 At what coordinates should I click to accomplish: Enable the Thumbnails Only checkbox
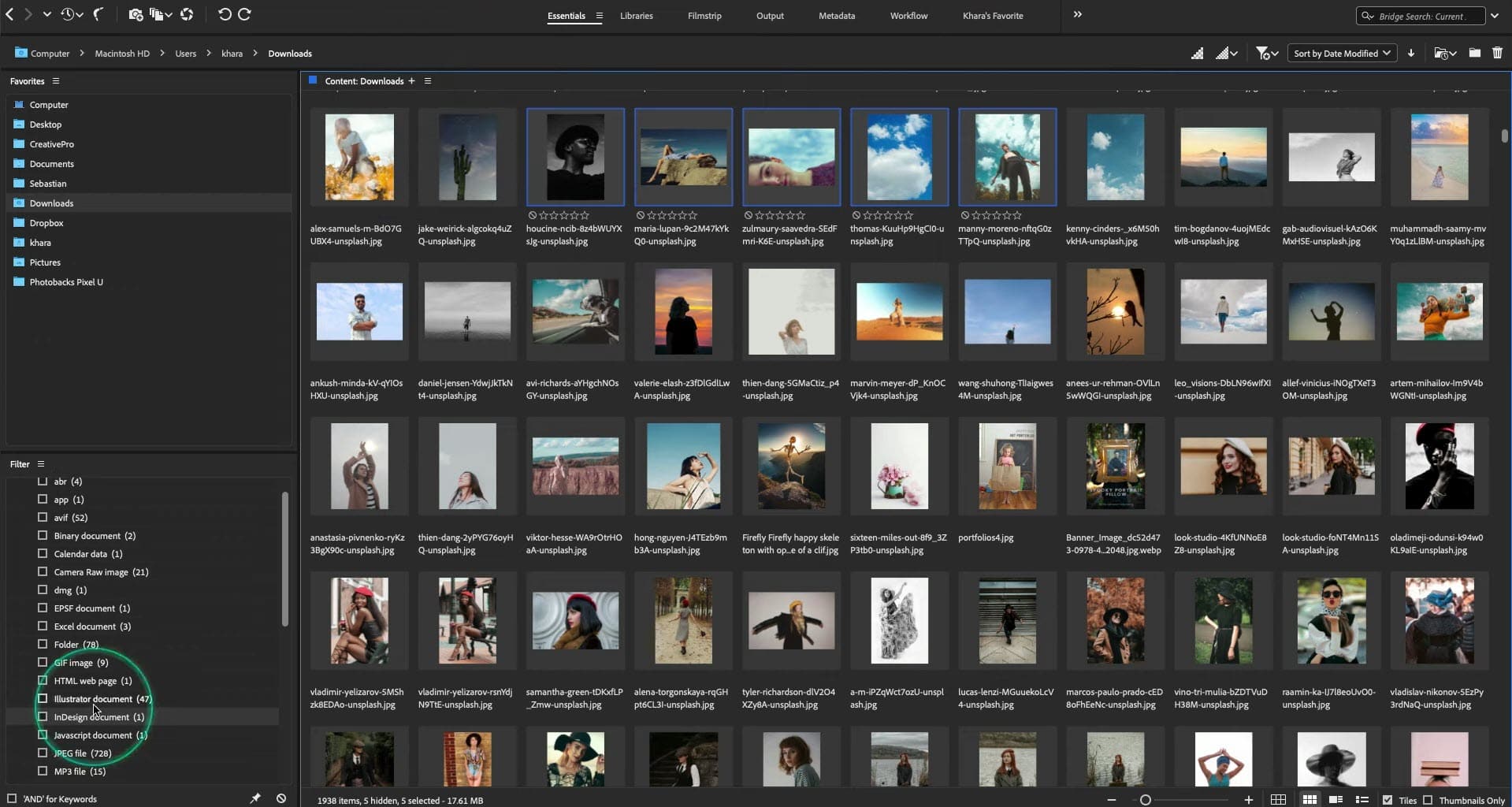(x=1428, y=800)
